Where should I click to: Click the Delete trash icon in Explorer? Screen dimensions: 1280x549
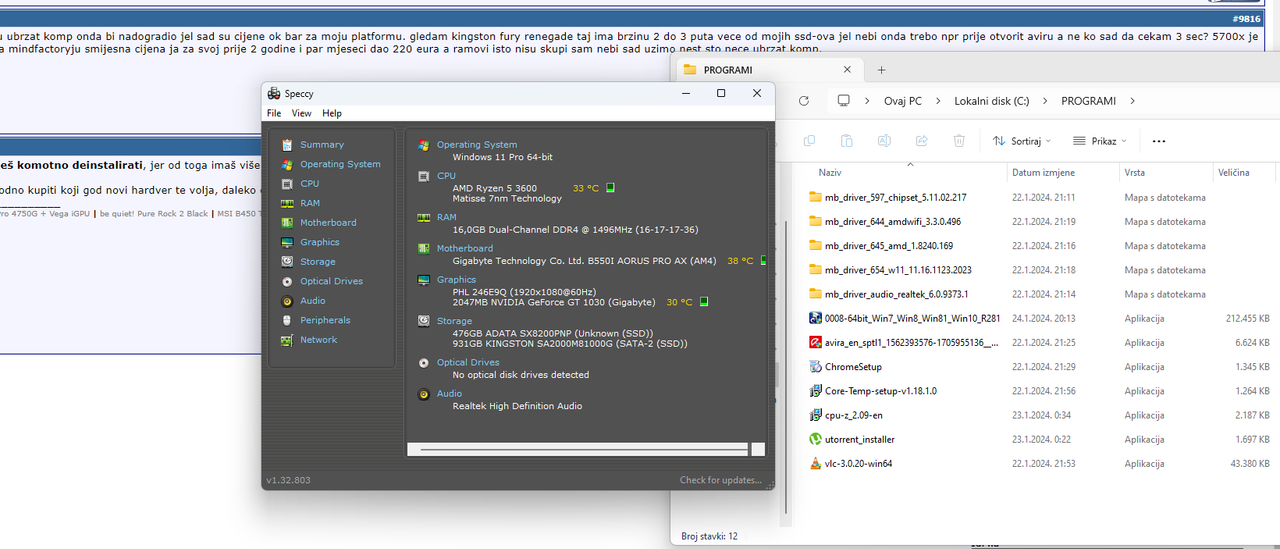pyautogui.click(x=958, y=141)
